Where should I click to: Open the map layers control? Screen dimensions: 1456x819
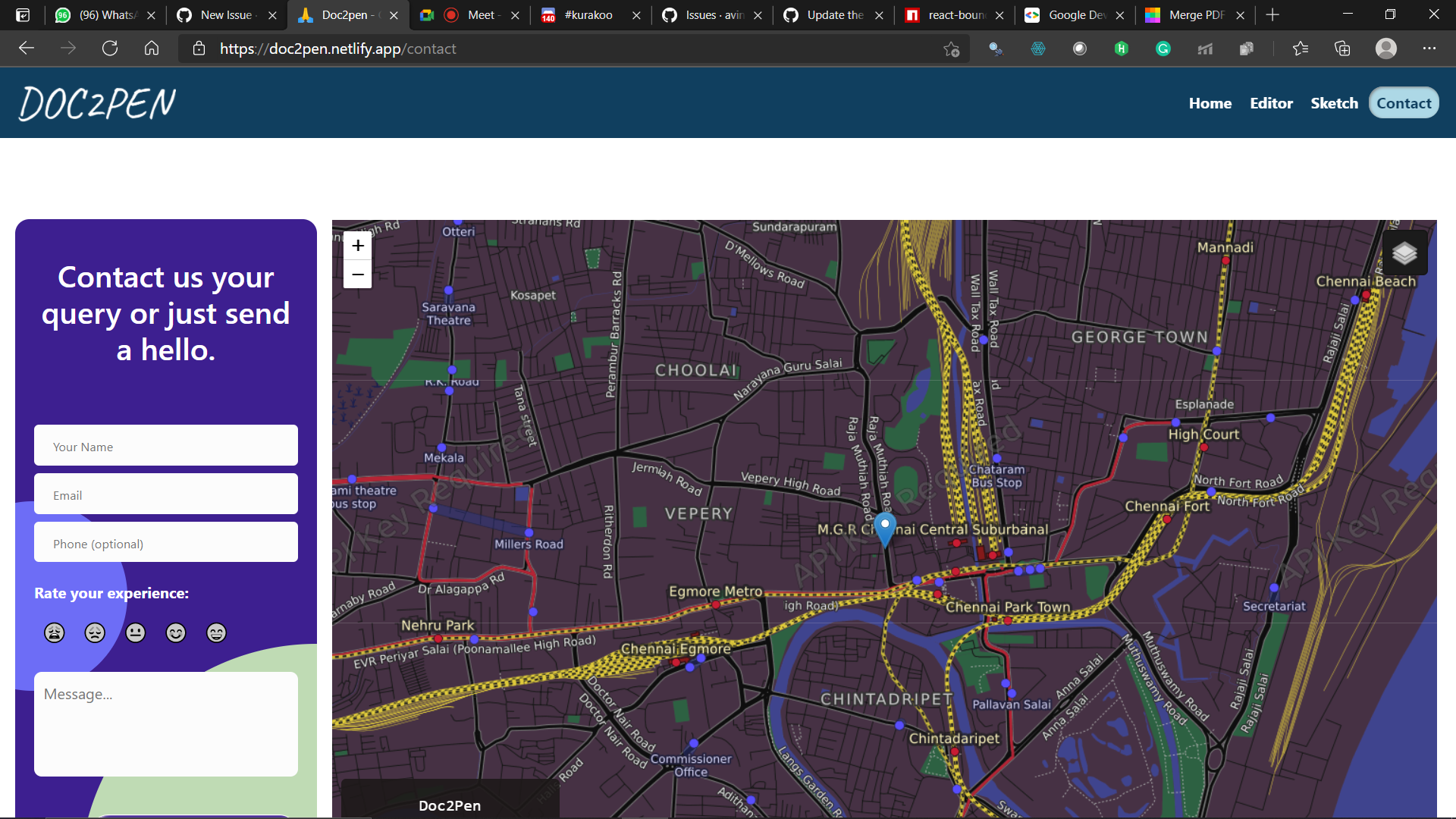coord(1404,253)
